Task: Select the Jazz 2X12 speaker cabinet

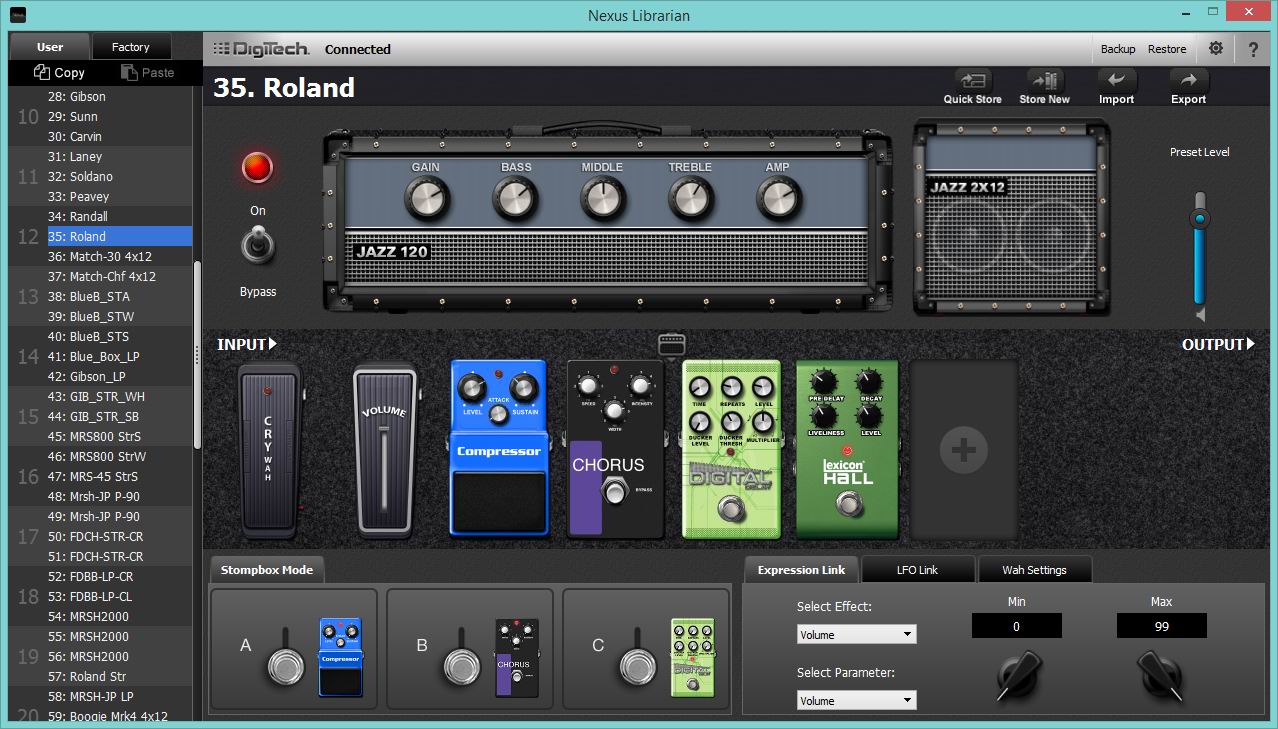Action: pyautogui.click(x=1012, y=218)
